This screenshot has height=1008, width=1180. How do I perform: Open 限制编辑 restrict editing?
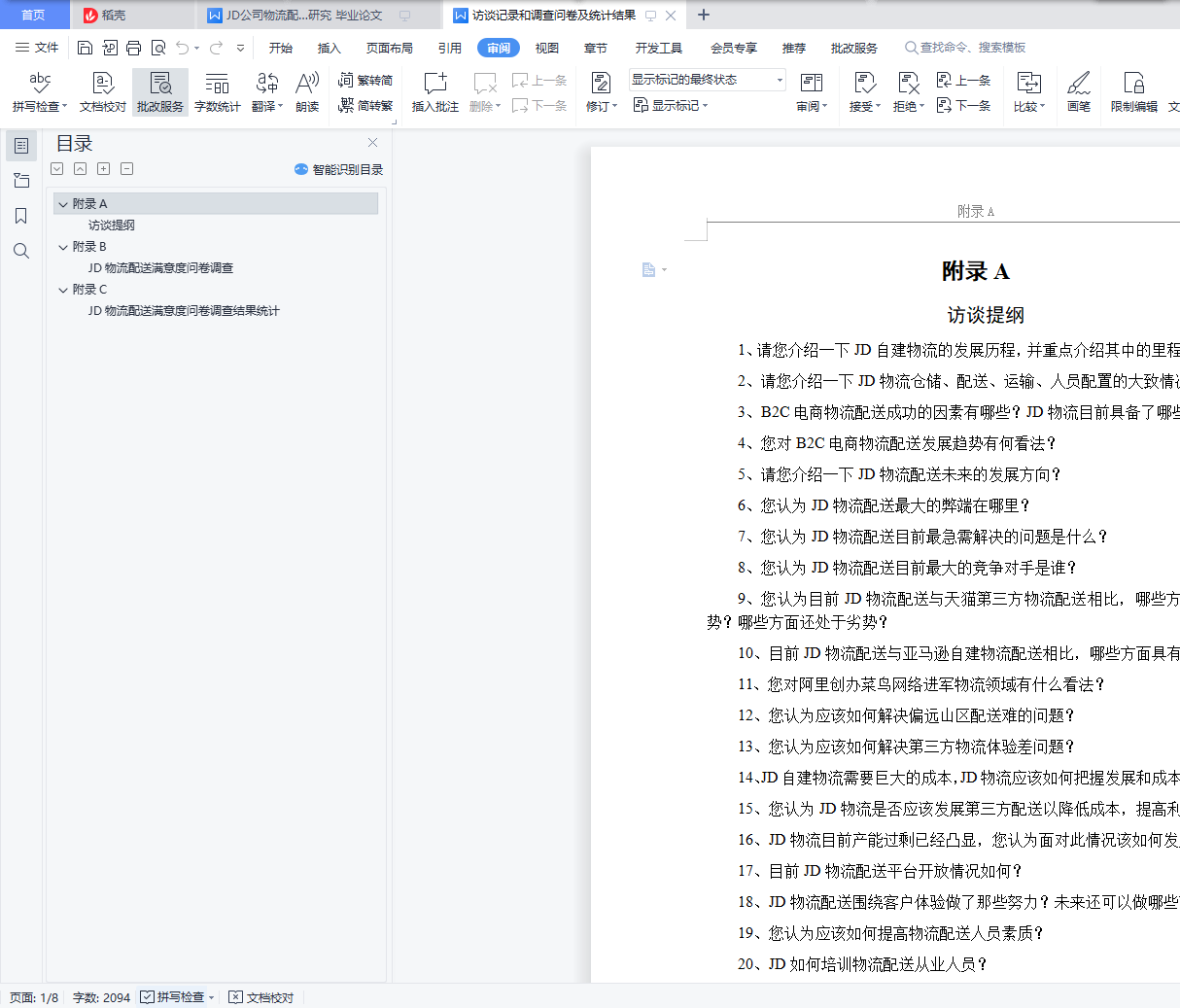[1134, 92]
